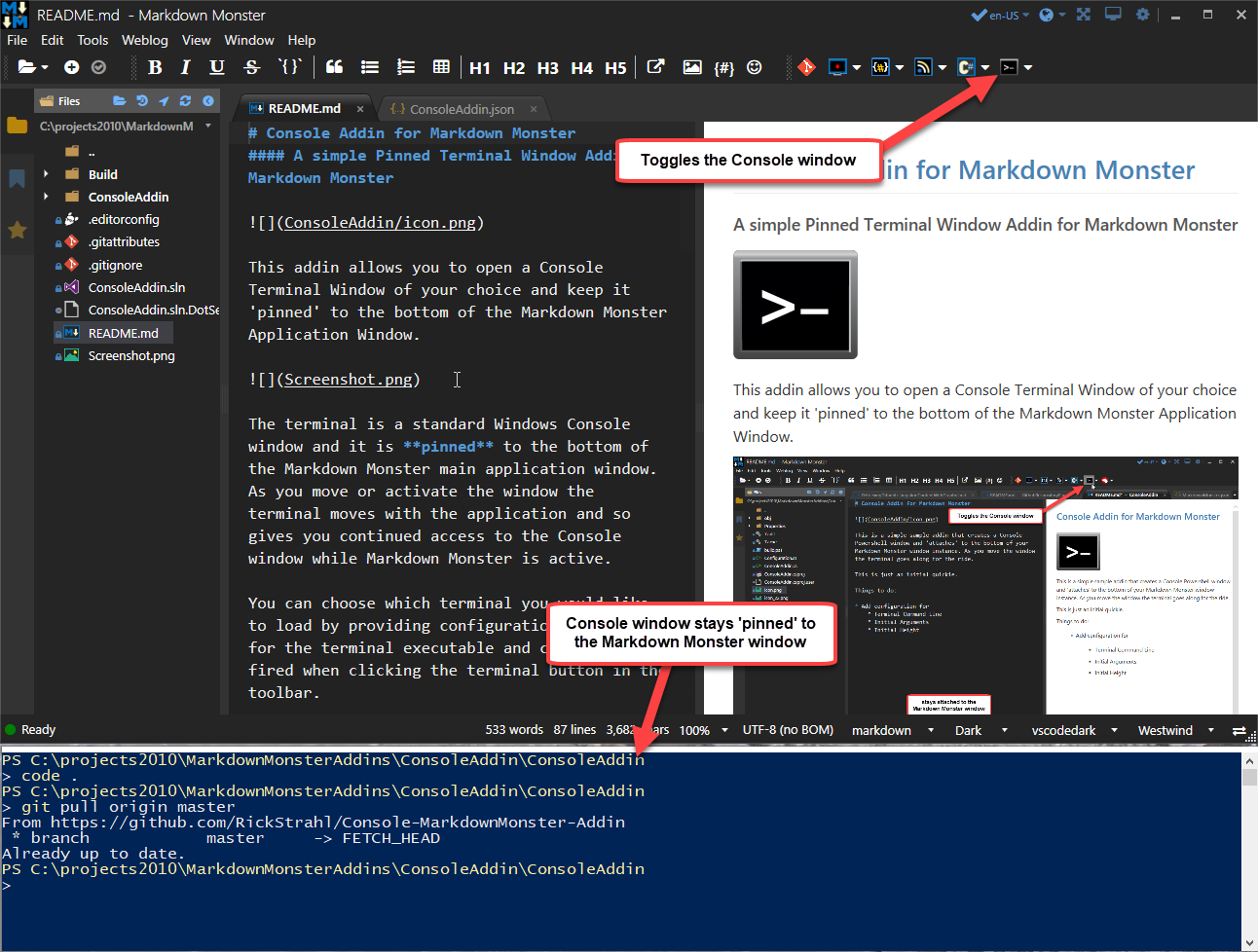The height and width of the screenshot is (952, 1258).
Task: Change the Westwind preview theme dropdown
Action: pos(1175,730)
